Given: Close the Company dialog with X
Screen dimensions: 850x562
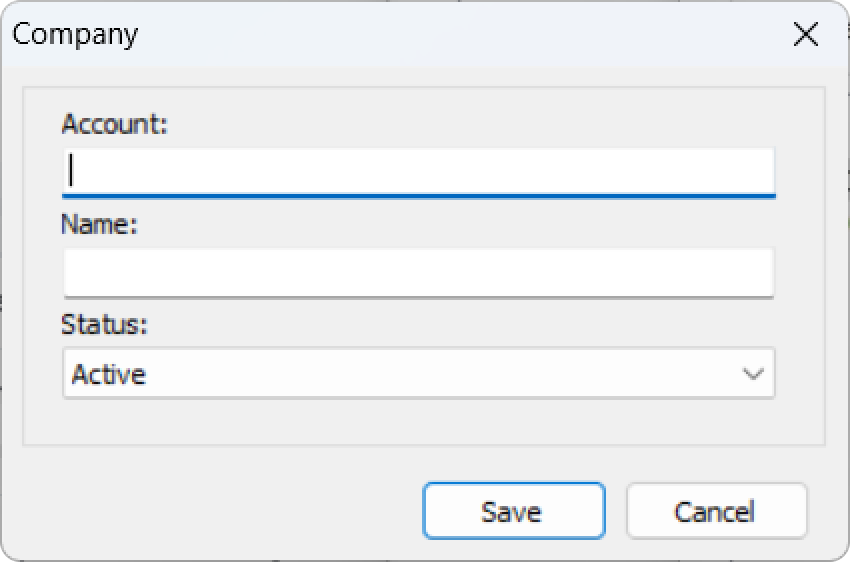Looking at the screenshot, I should [x=805, y=34].
